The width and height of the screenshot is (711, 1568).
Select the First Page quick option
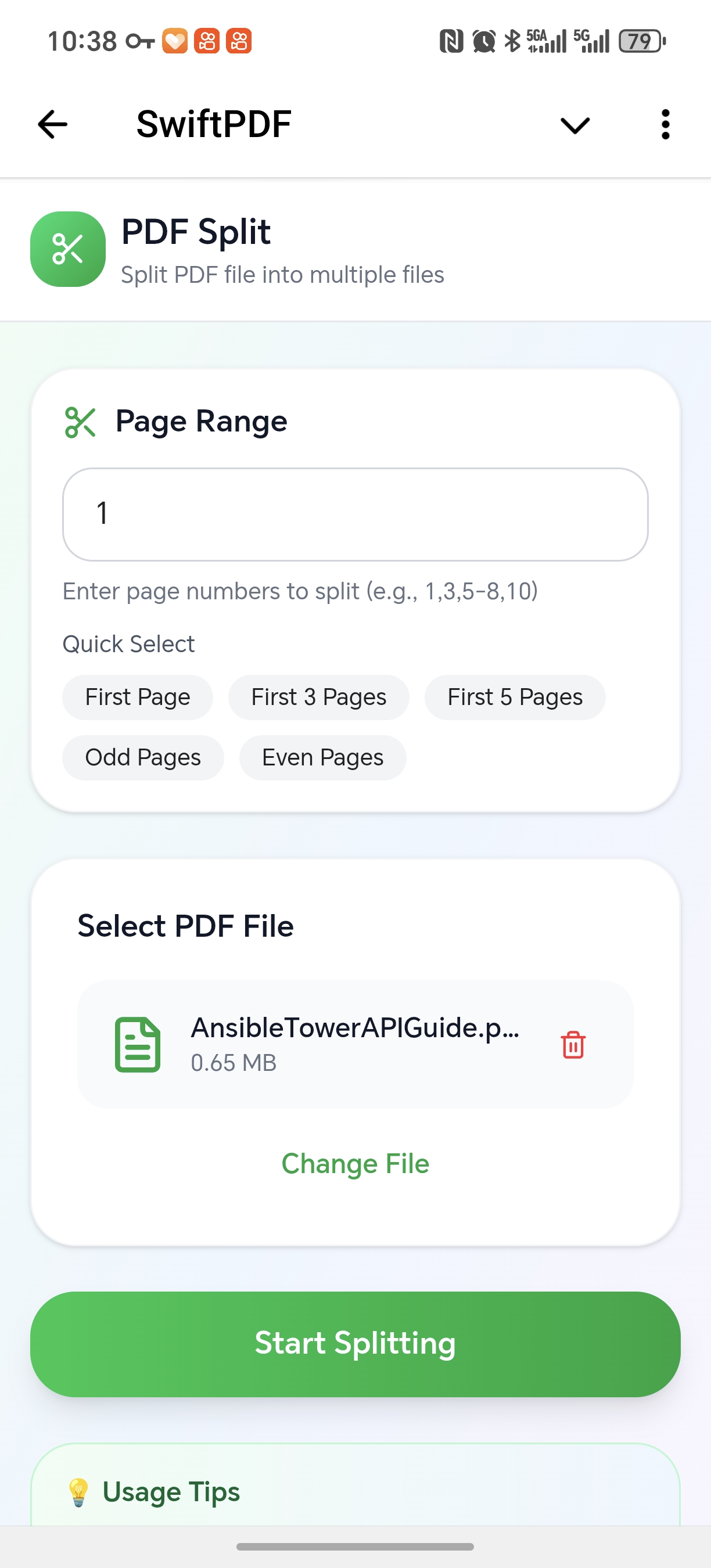point(137,697)
